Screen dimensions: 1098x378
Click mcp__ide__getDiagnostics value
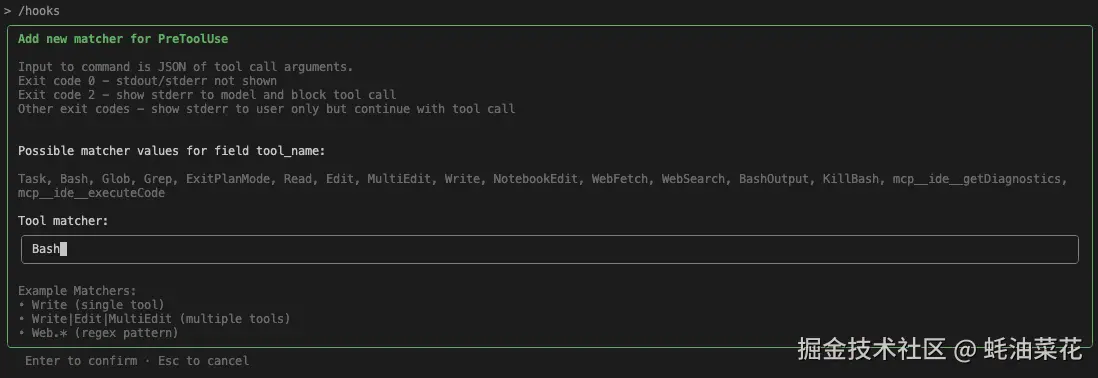pos(976,178)
